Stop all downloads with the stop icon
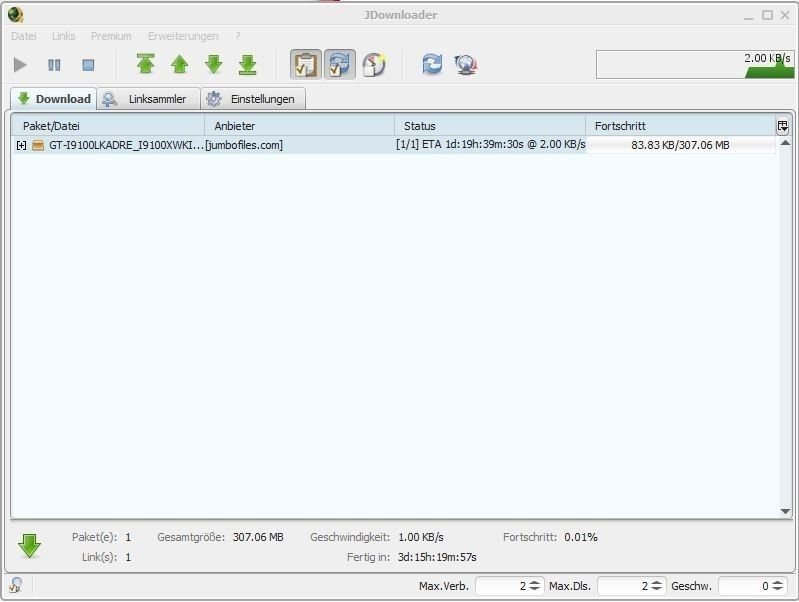The height and width of the screenshot is (602, 799). pyautogui.click(x=88, y=65)
